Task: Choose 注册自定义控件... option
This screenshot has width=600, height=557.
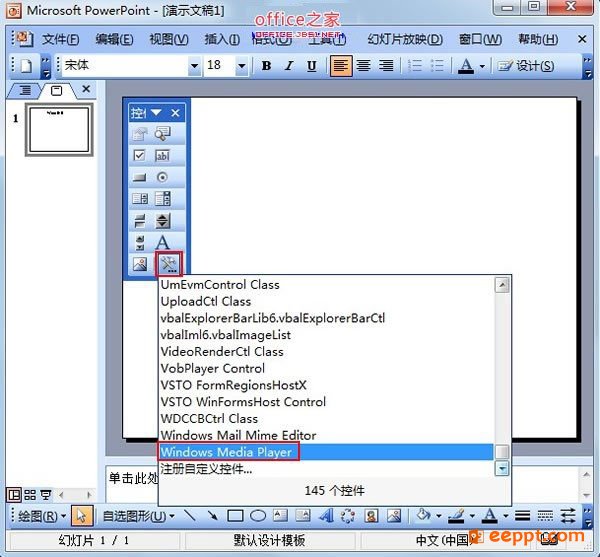Action: tap(326, 469)
